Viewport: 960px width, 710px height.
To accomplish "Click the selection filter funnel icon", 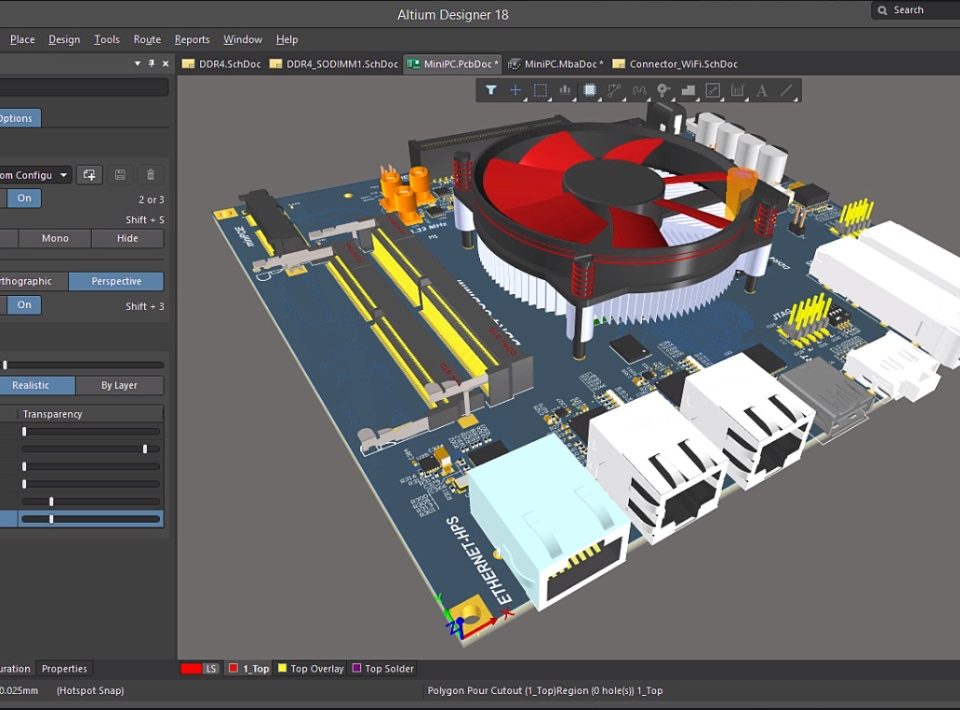I will click(x=491, y=91).
